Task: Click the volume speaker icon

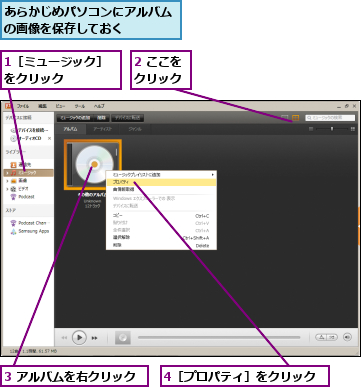Action: pos(347,337)
